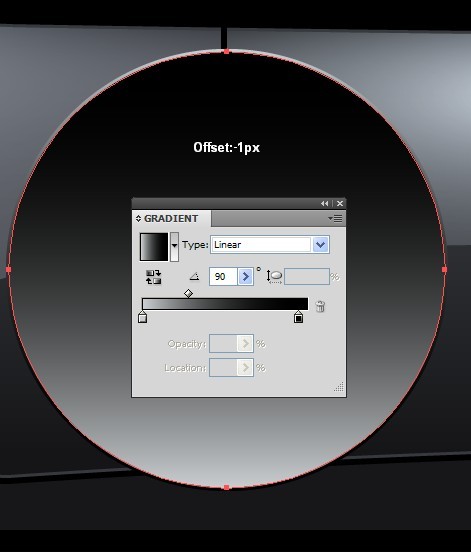Open the angle value dropdown arrow
The width and height of the screenshot is (471, 552).
[x=245, y=277]
